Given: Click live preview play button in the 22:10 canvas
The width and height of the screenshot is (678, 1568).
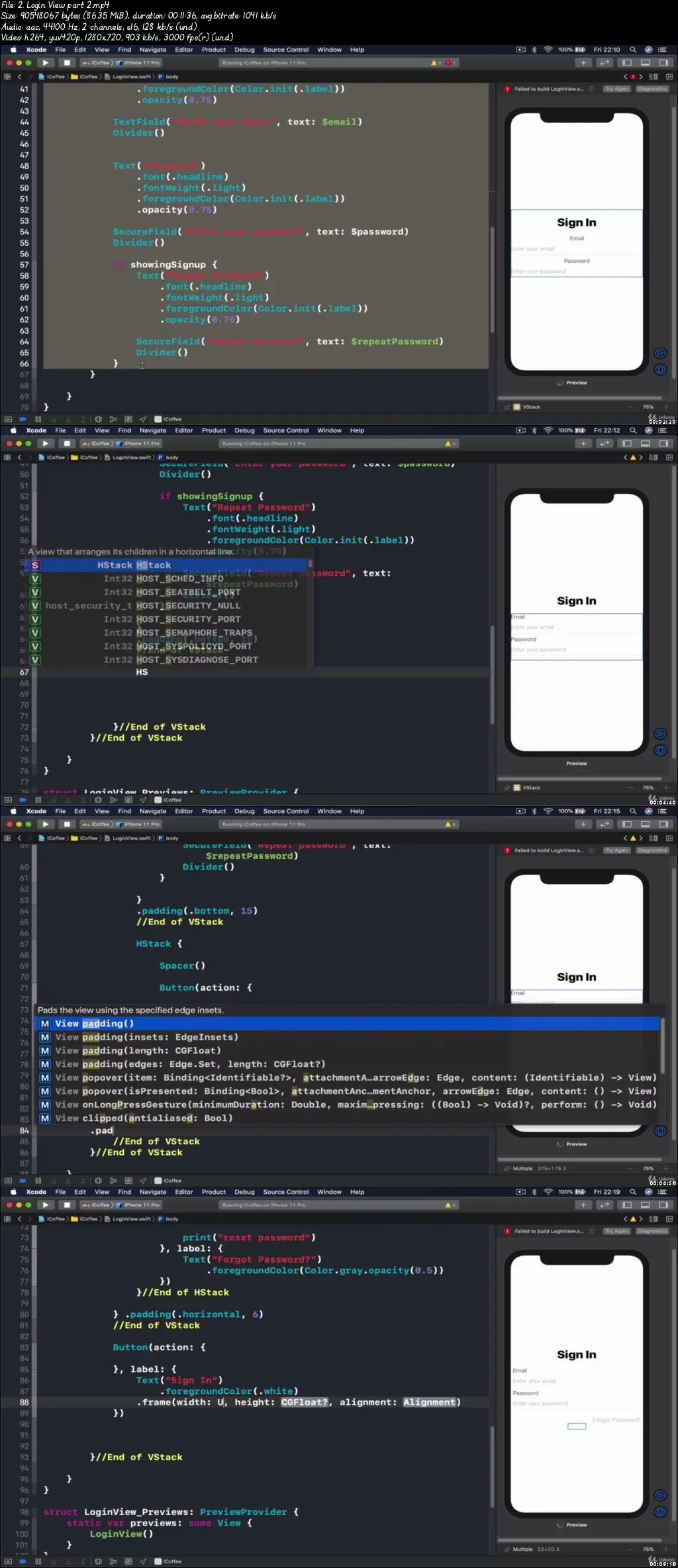Looking at the screenshot, I should pyautogui.click(x=660, y=353).
